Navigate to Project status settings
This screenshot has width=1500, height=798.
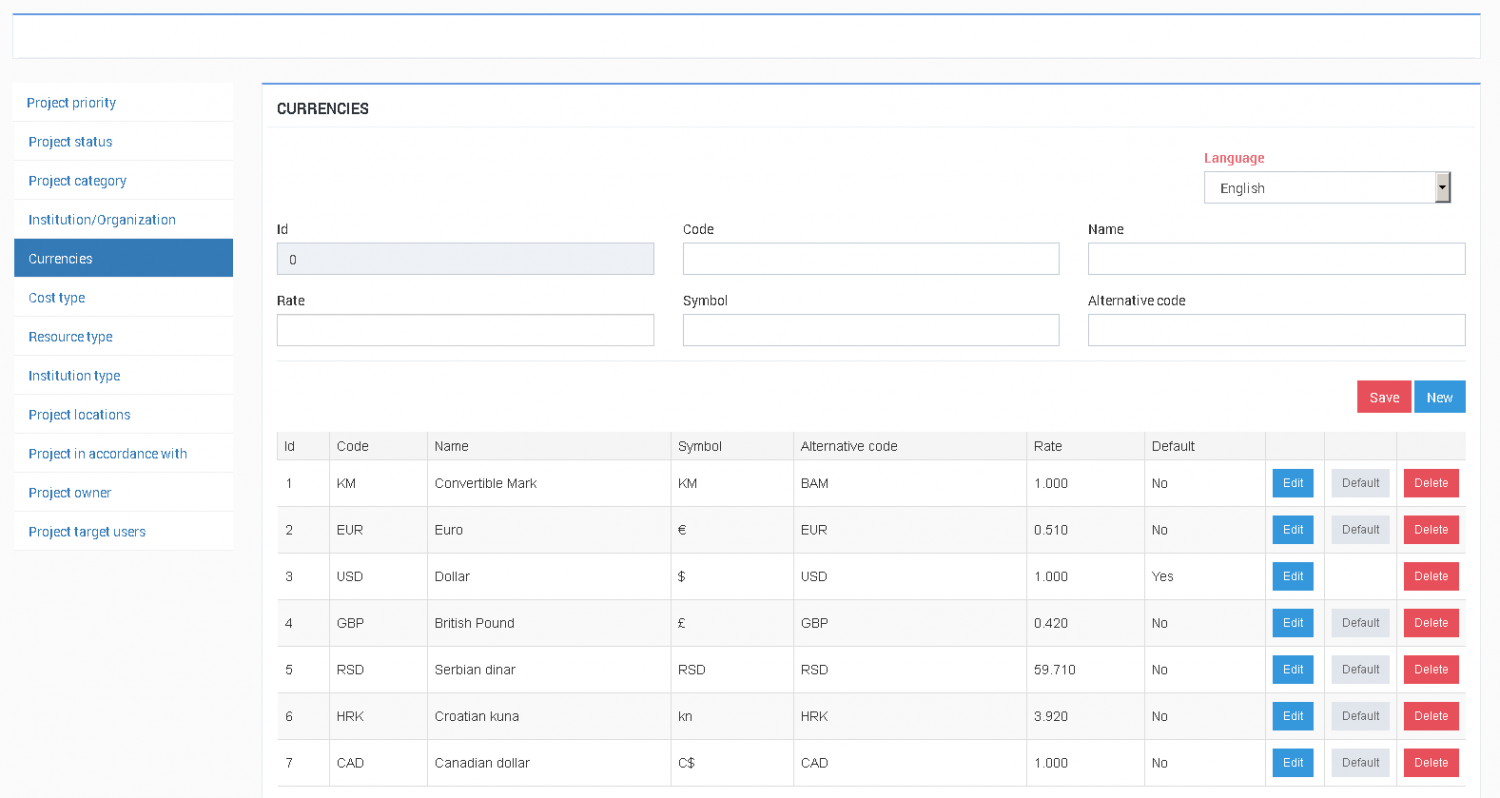point(69,141)
